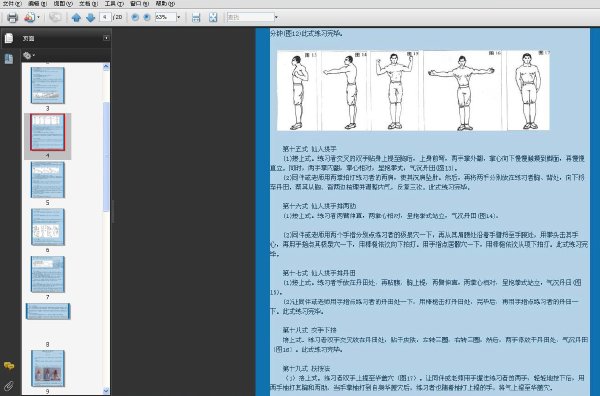Click the figure 14 arms-forward illustration
This screenshot has height=396, width=600.
click(344, 91)
